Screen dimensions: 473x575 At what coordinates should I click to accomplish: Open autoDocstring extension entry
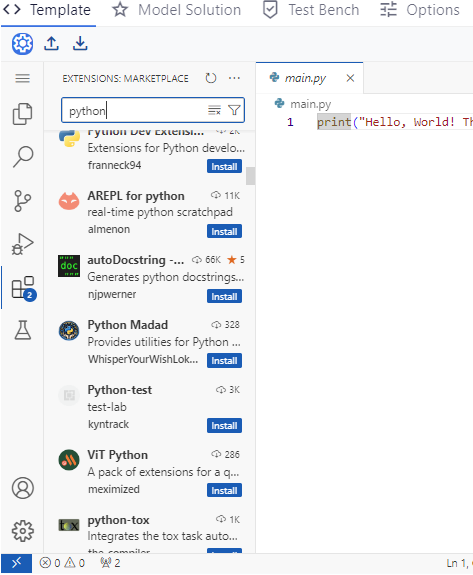click(150, 277)
